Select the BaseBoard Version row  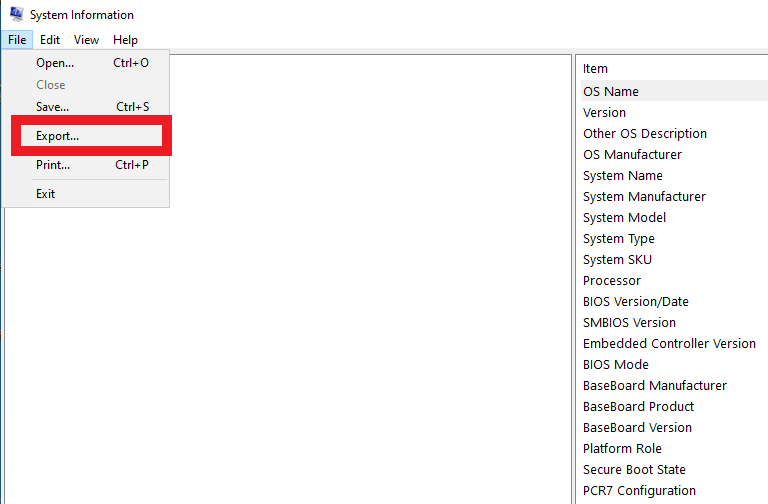click(x=674, y=428)
